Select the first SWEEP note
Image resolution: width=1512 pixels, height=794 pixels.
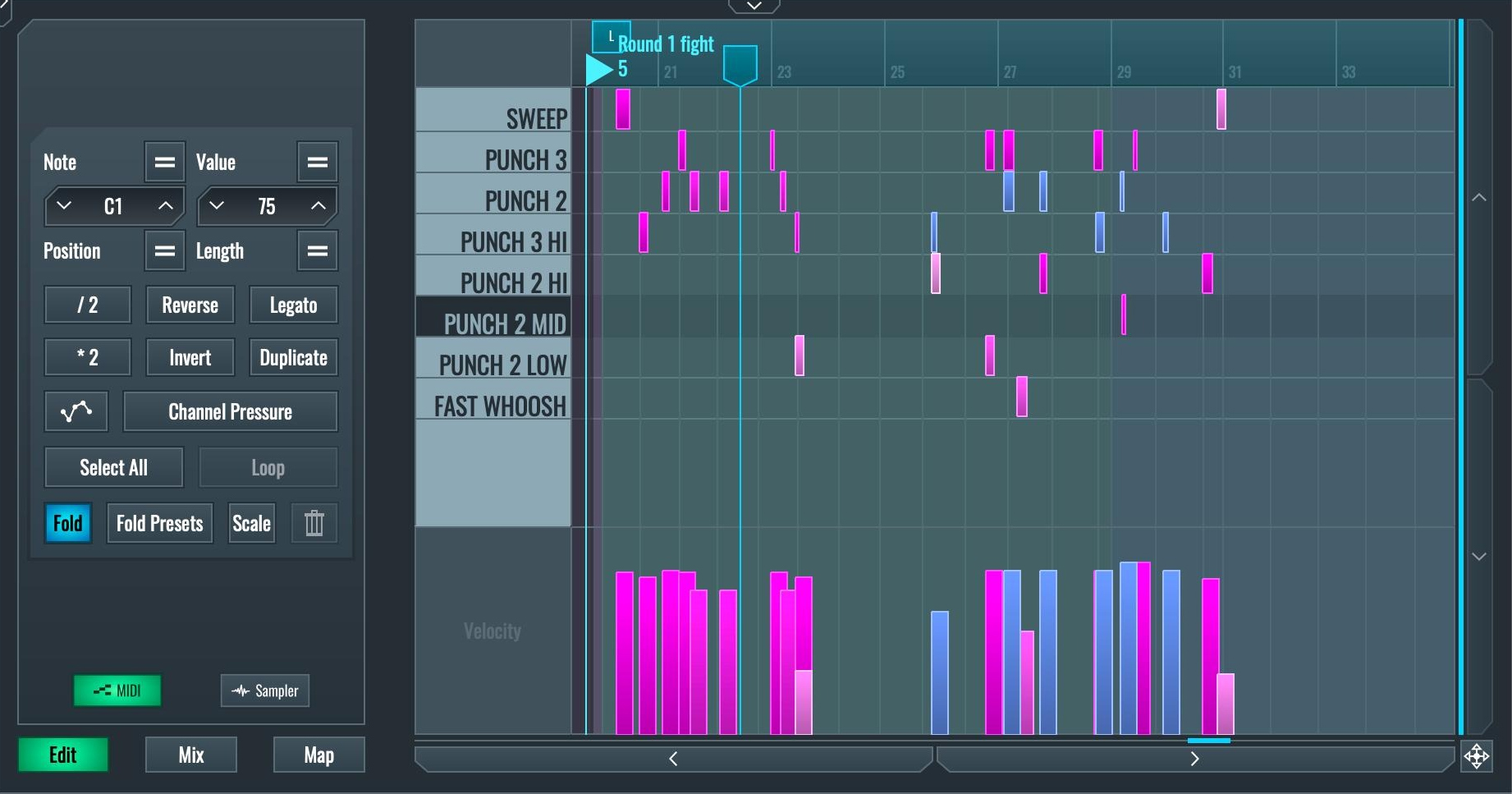623,109
